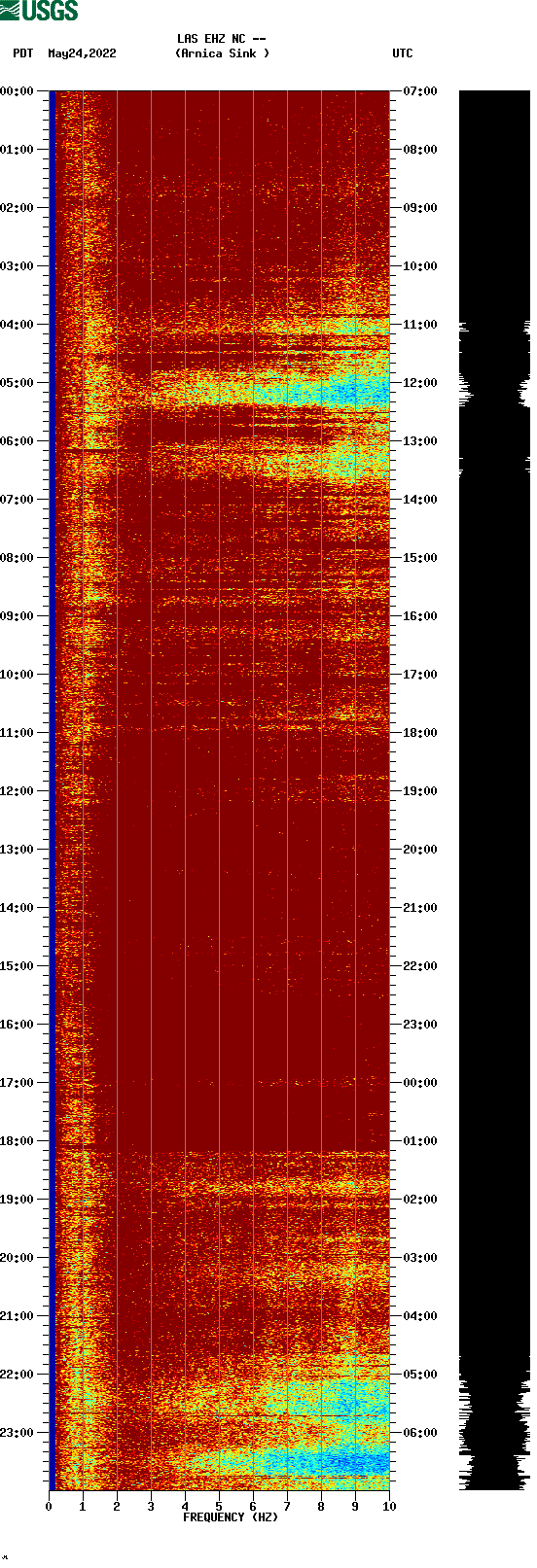This screenshot has width=537, height=1568.
Task: Click the 8 Hz frequency tick label
Action: [x=321, y=1507]
